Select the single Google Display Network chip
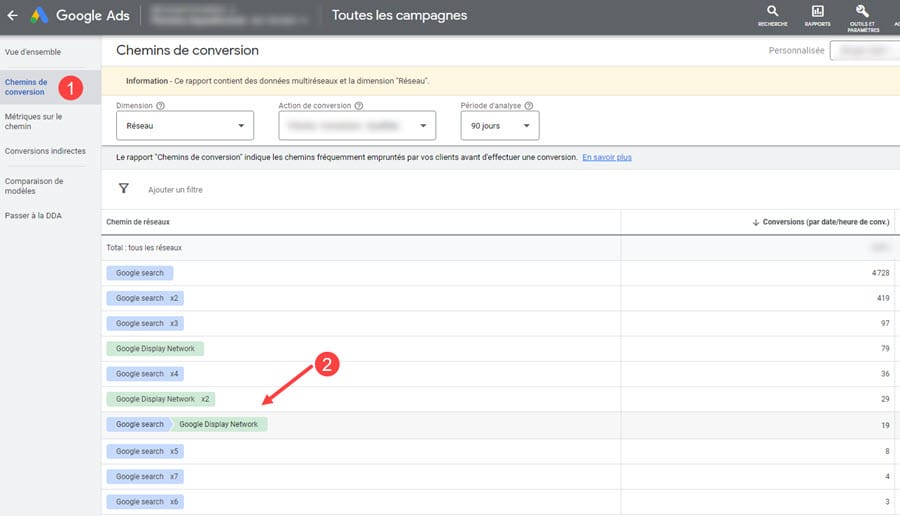900x516 pixels. coord(155,348)
